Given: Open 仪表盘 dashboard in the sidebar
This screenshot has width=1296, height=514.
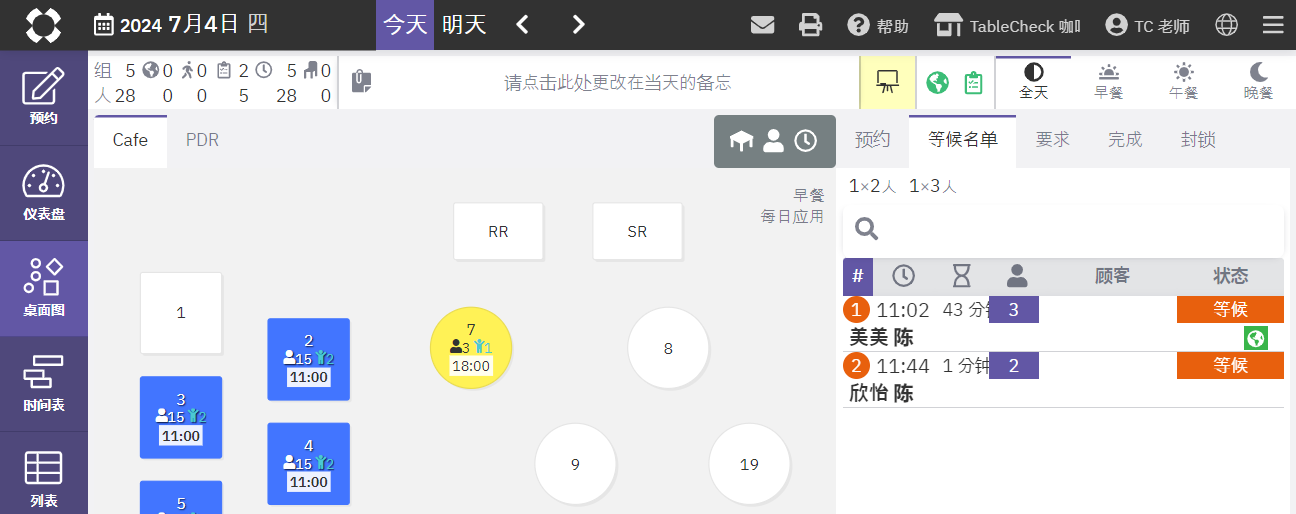Looking at the screenshot, I should [x=44, y=193].
